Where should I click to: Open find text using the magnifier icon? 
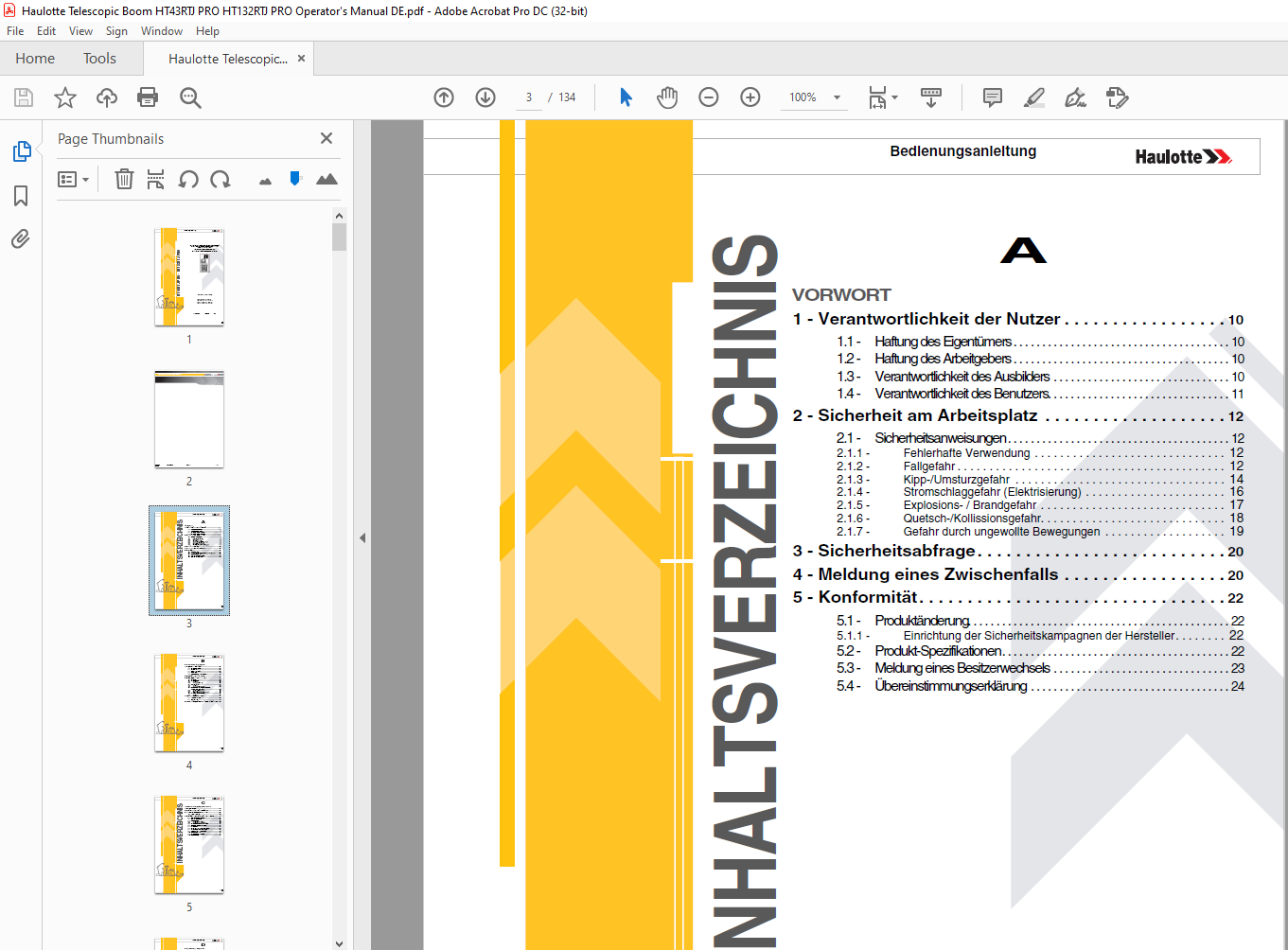(190, 97)
